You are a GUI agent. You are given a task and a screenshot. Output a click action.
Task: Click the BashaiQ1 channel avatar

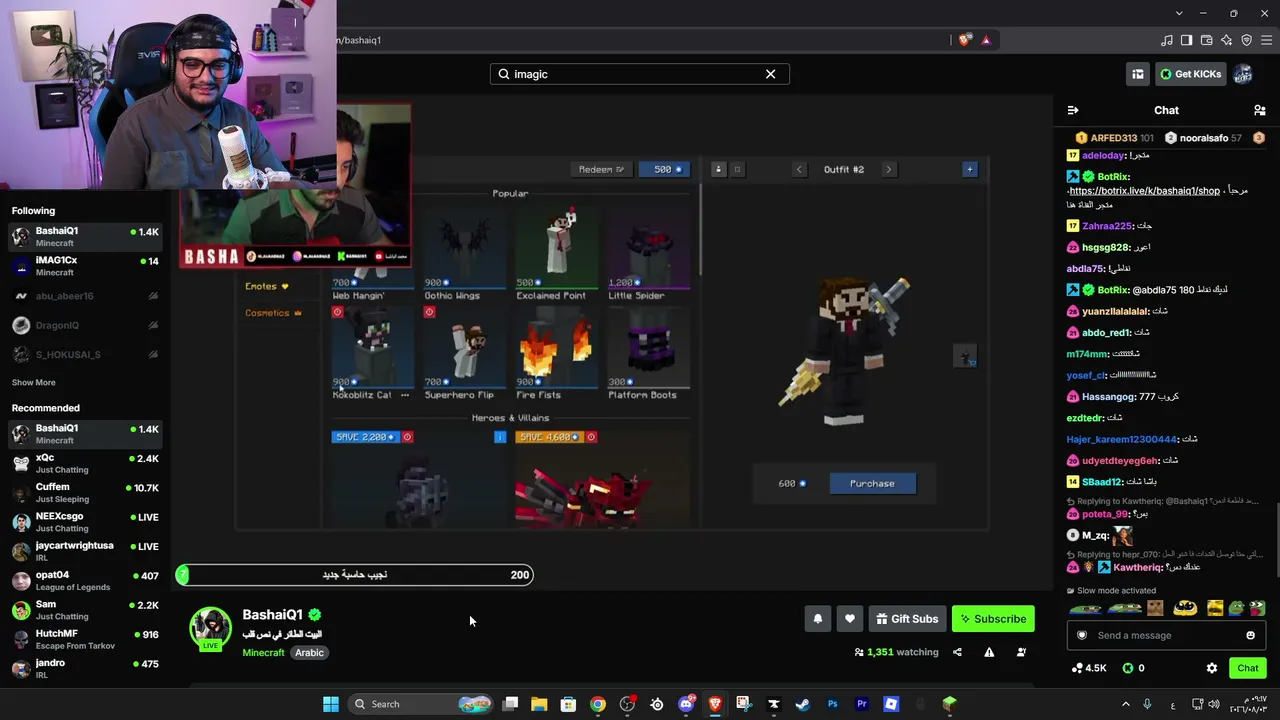[x=211, y=628]
